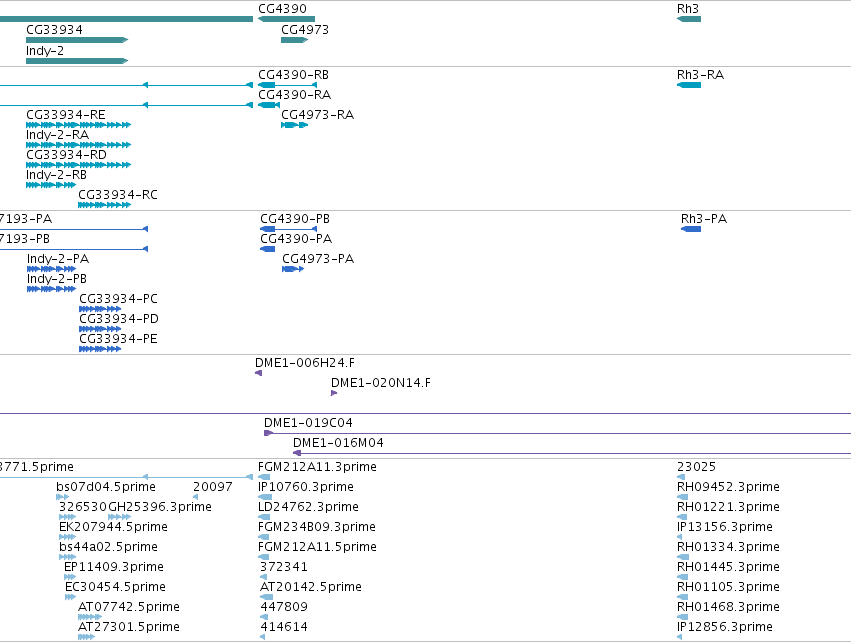Image resolution: width=851 pixels, height=642 pixels.
Task: Select the CG33934-RD transcript label
Action: point(66,155)
